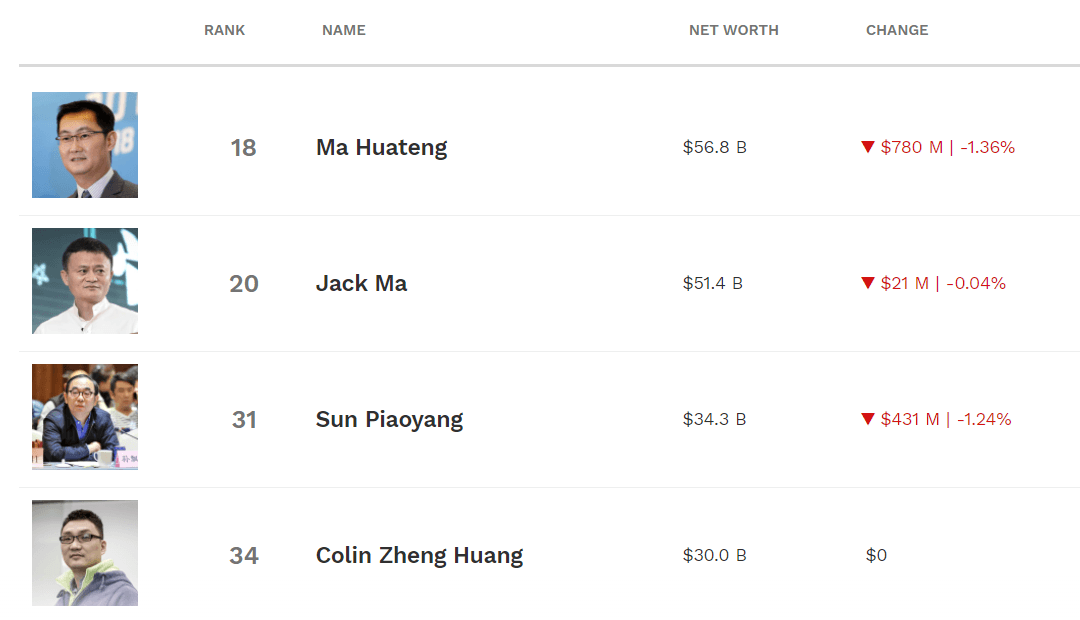Sort by the NAME column header
Screen dimensions: 1080x620
click(x=344, y=30)
